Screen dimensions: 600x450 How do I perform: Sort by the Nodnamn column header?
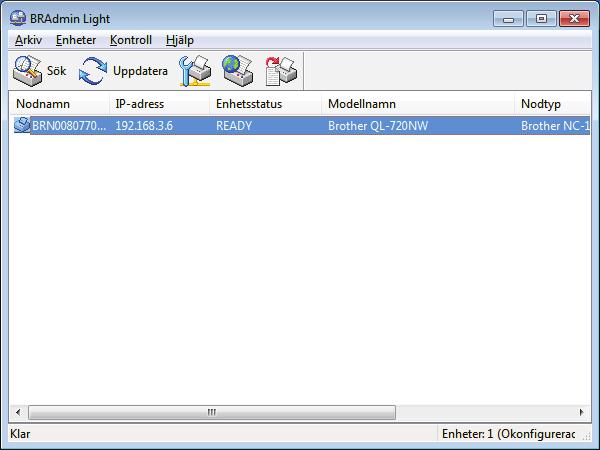59,104
